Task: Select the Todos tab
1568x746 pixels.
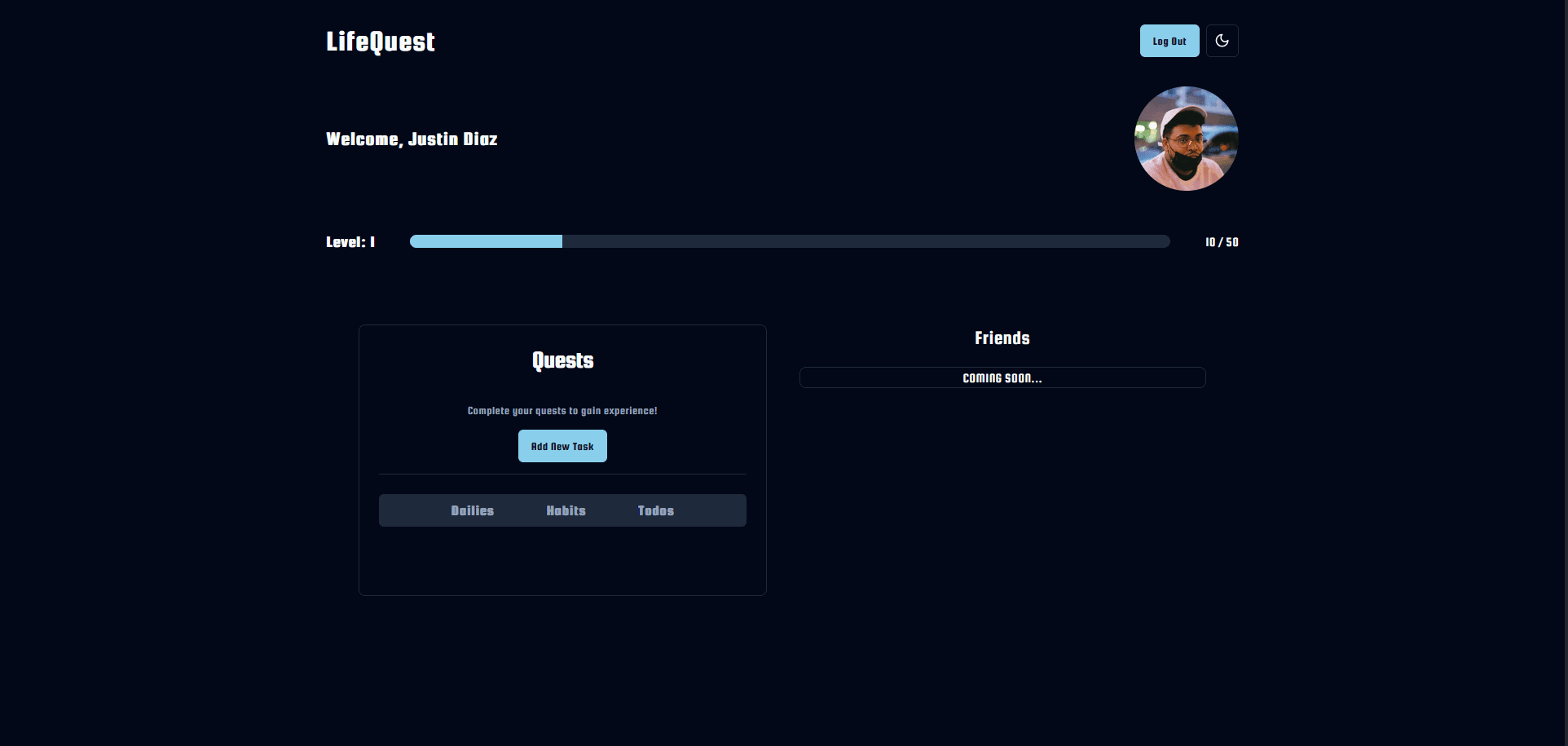Action: pyautogui.click(x=655, y=510)
